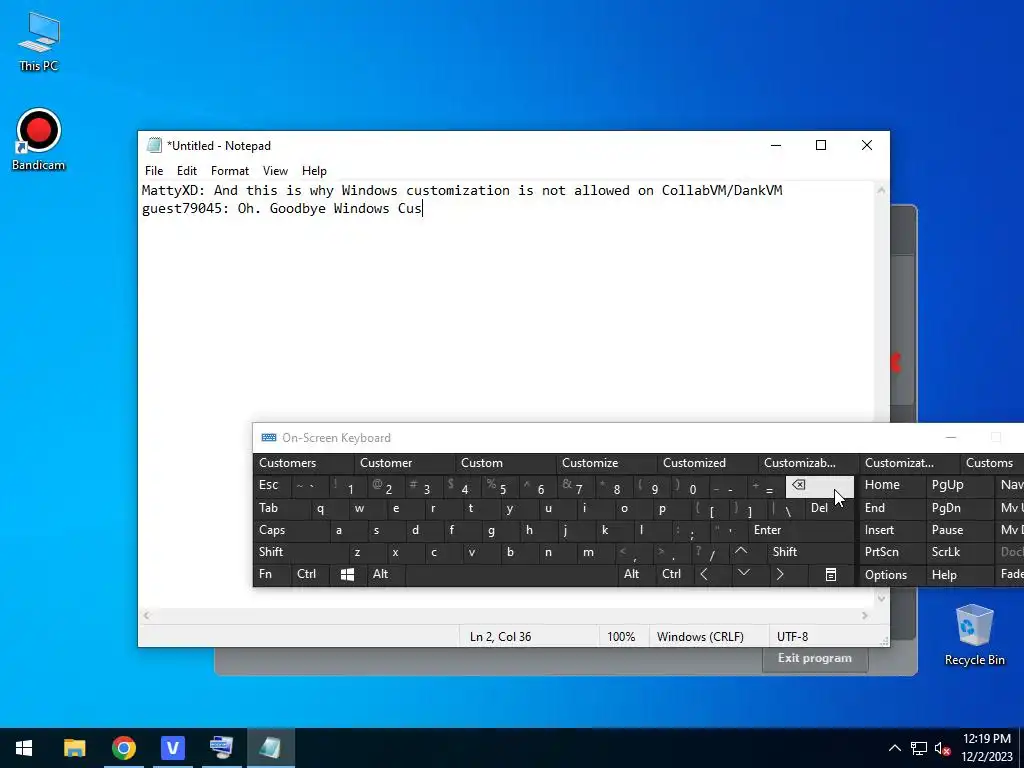1024x768 pixels.
Task: Click the Notepad icon in the title bar
Action: (154, 145)
